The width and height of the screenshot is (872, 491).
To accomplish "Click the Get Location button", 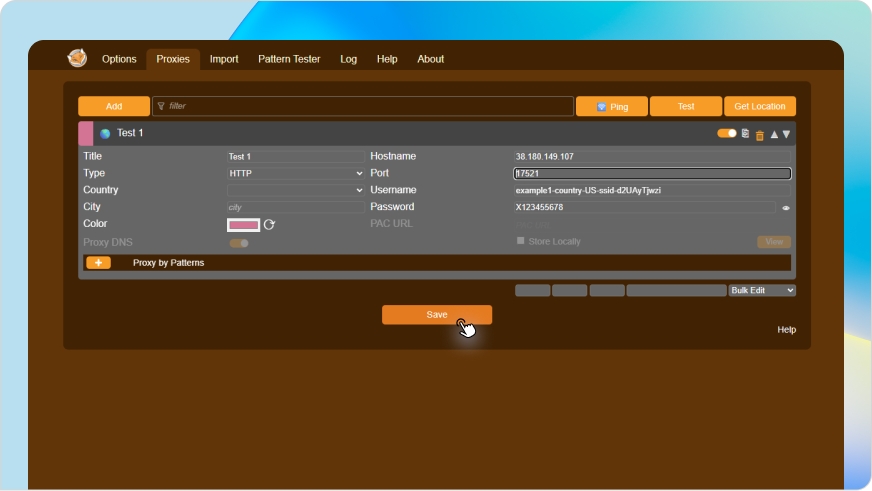I will pyautogui.click(x=760, y=106).
